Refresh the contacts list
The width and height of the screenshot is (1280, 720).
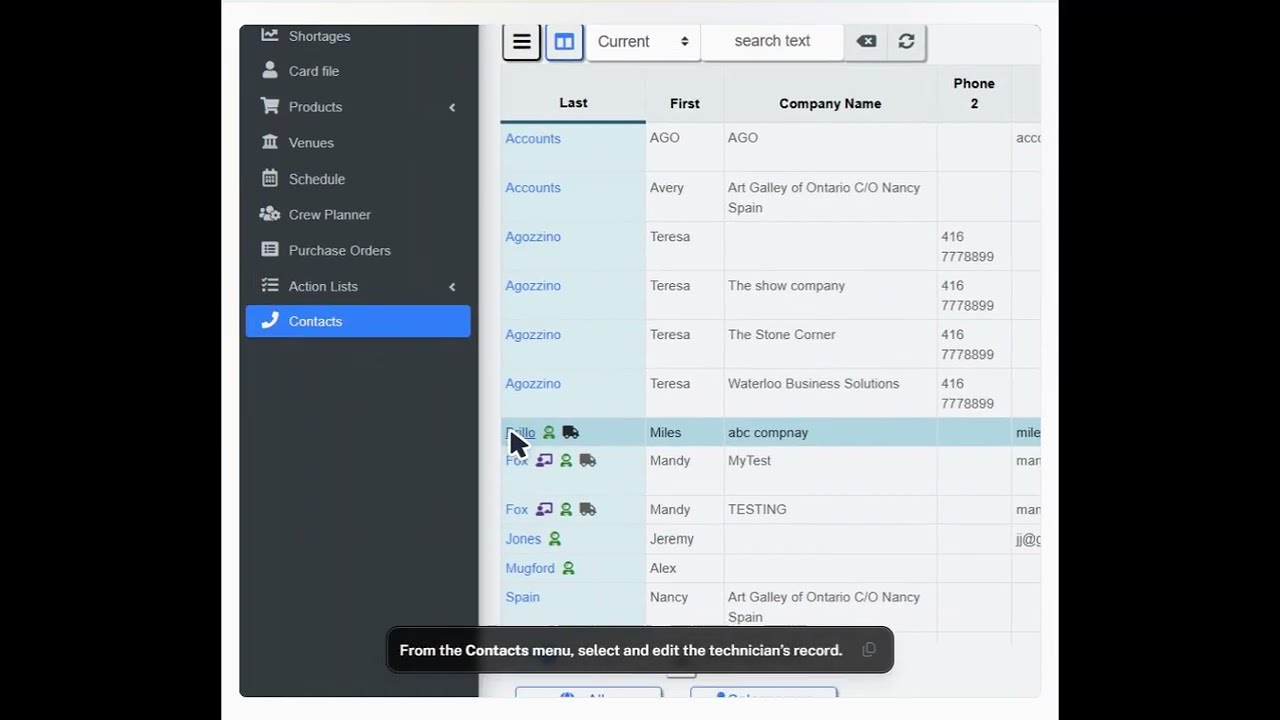click(906, 41)
